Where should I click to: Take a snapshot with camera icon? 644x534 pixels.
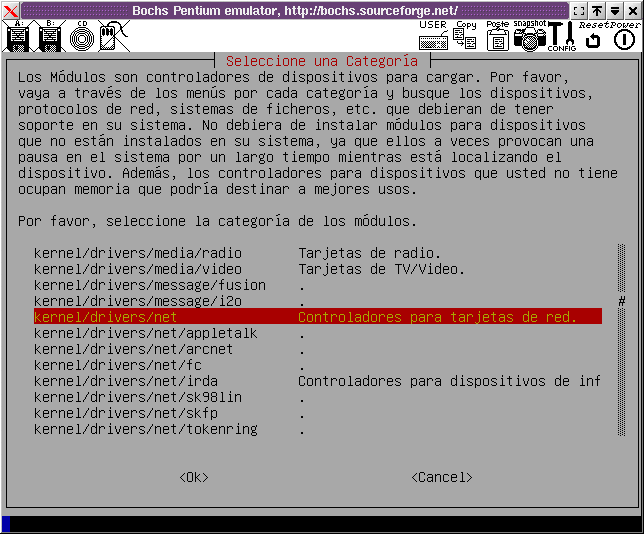(x=529, y=37)
